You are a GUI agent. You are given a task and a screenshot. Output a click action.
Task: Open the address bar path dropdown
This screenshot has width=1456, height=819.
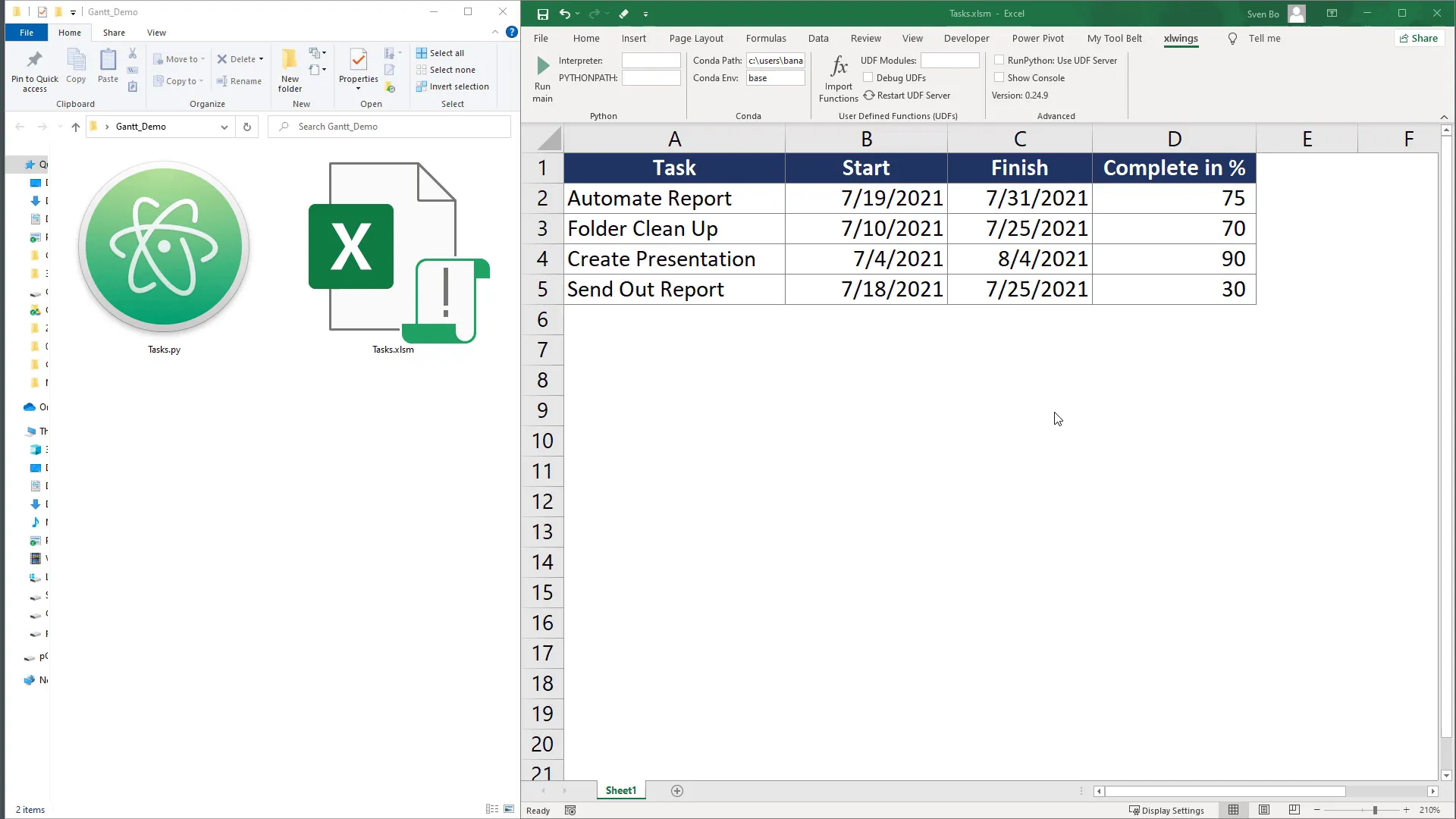(x=224, y=127)
